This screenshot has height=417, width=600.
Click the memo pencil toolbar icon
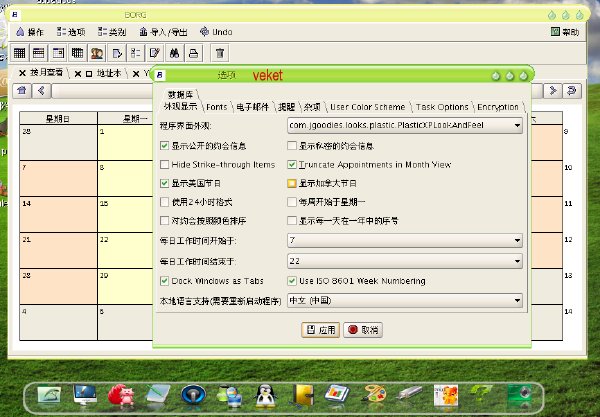click(x=155, y=53)
